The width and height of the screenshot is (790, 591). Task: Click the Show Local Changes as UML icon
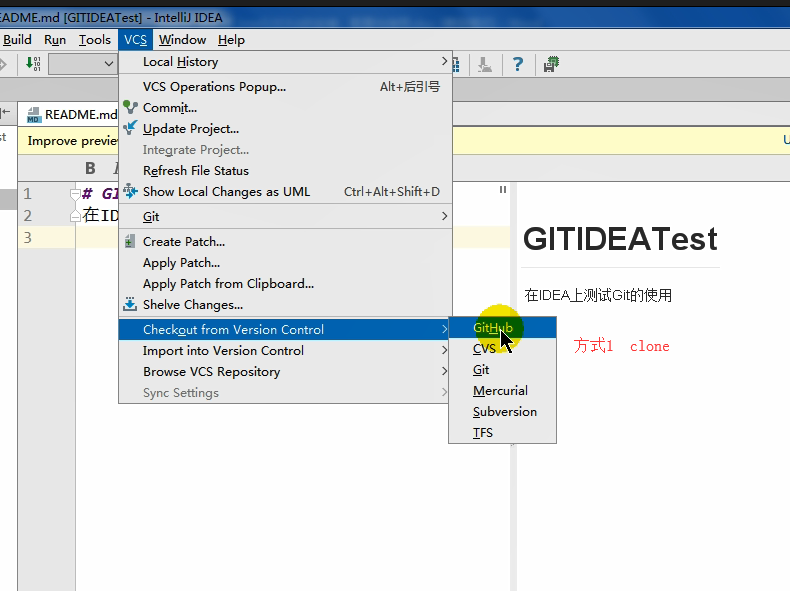point(130,191)
